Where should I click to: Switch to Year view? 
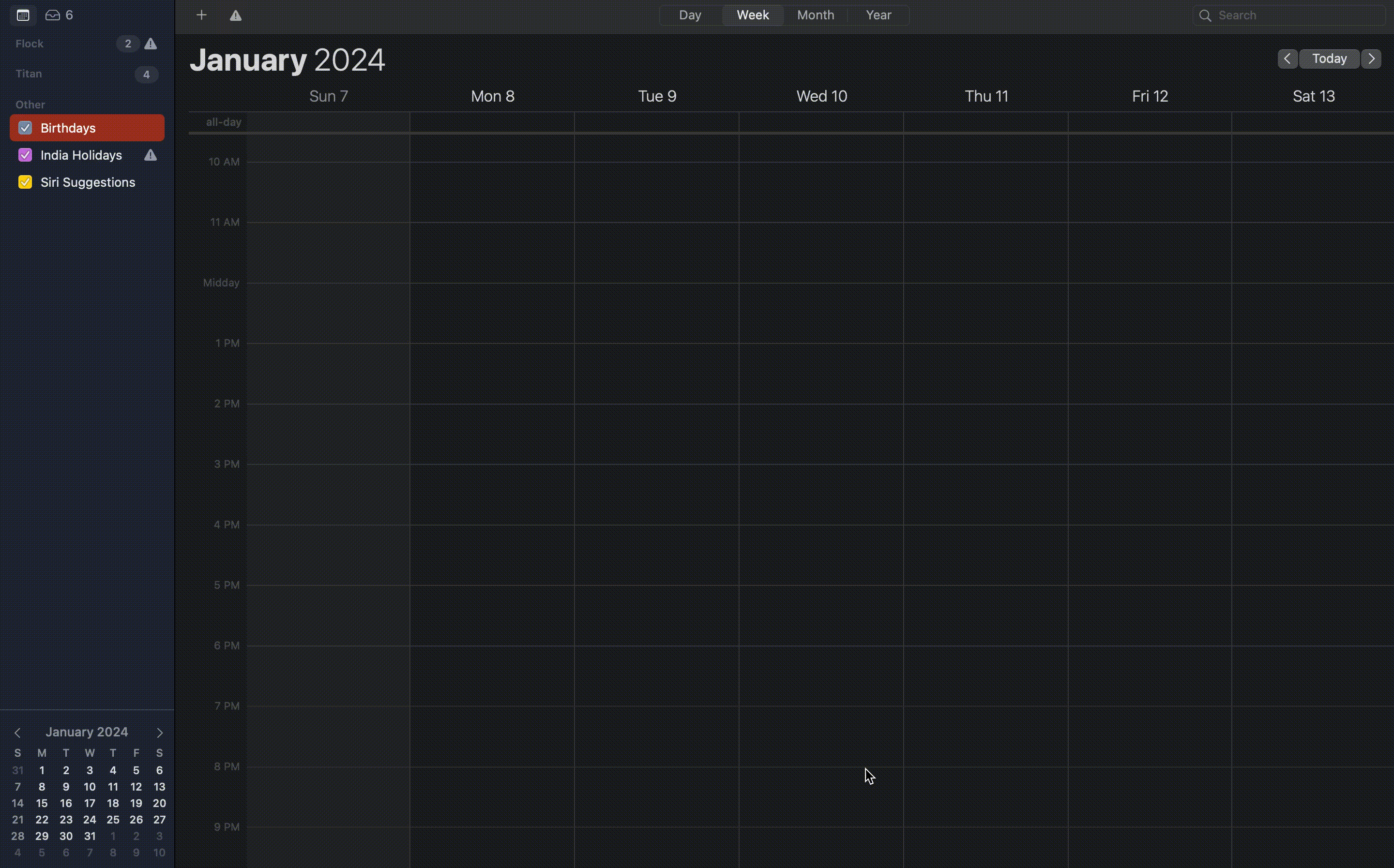879,15
